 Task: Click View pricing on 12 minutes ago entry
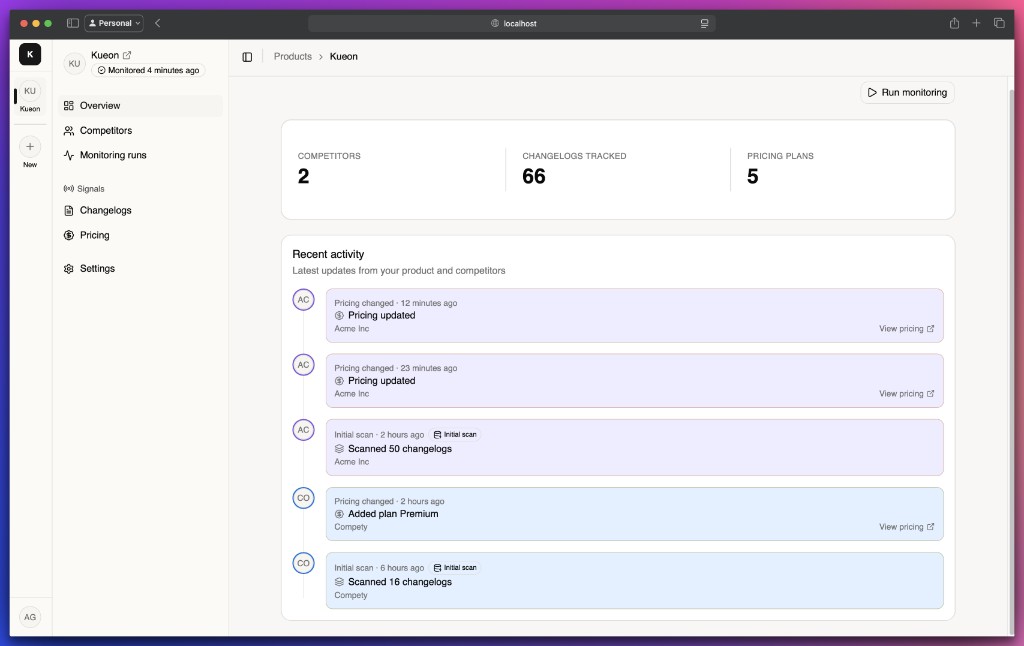(x=906, y=329)
